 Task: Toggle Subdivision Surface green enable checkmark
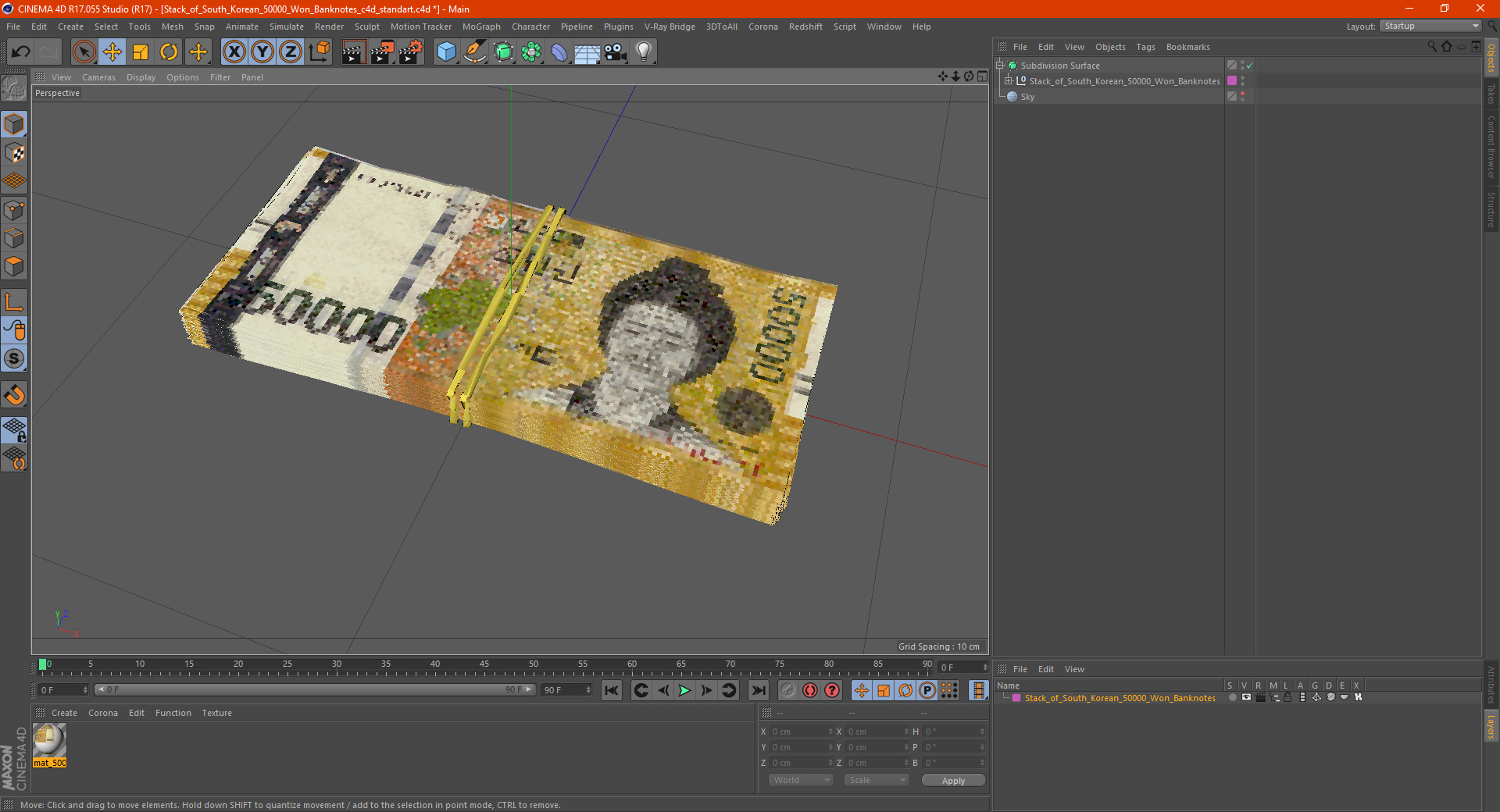(1249, 66)
